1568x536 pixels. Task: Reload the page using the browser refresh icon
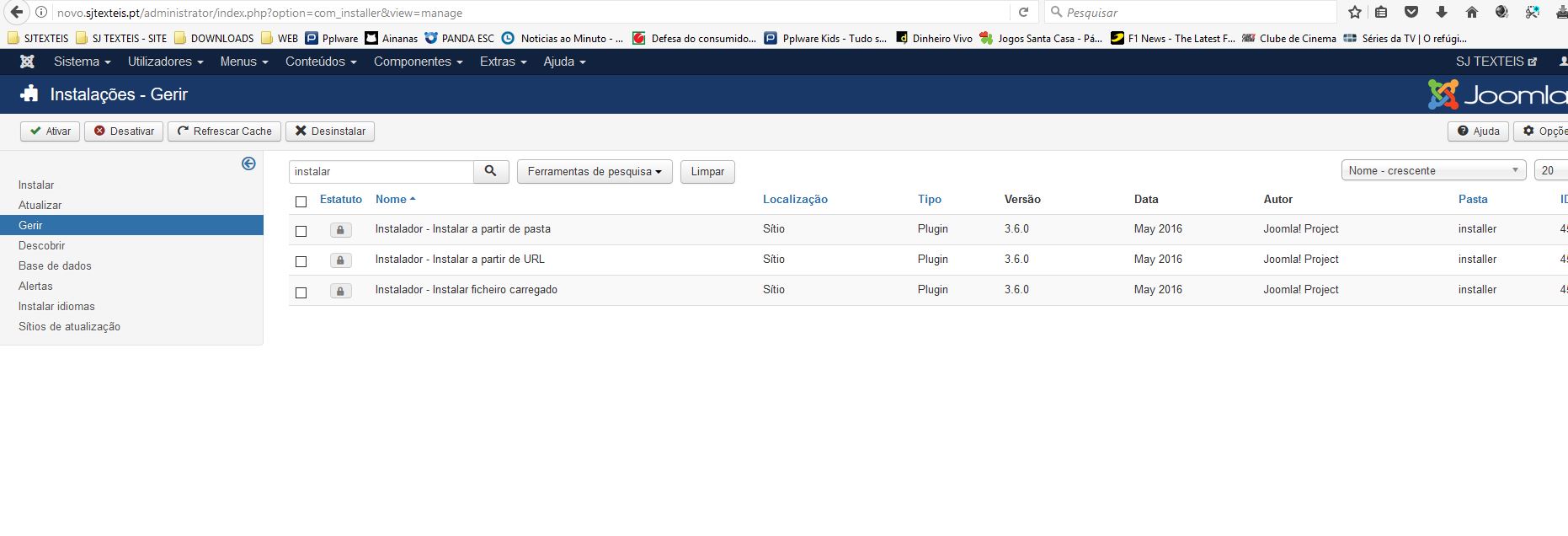1023,13
